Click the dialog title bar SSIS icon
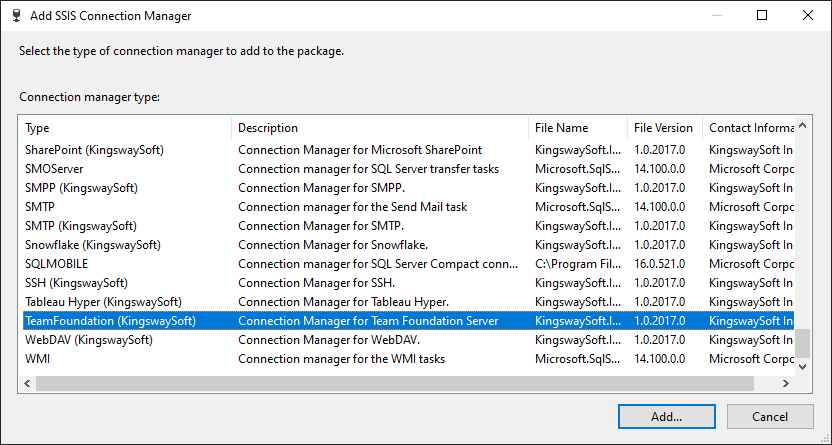Image resolution: width=832 pixels, height=445 pixels. [x=16, y=15]
